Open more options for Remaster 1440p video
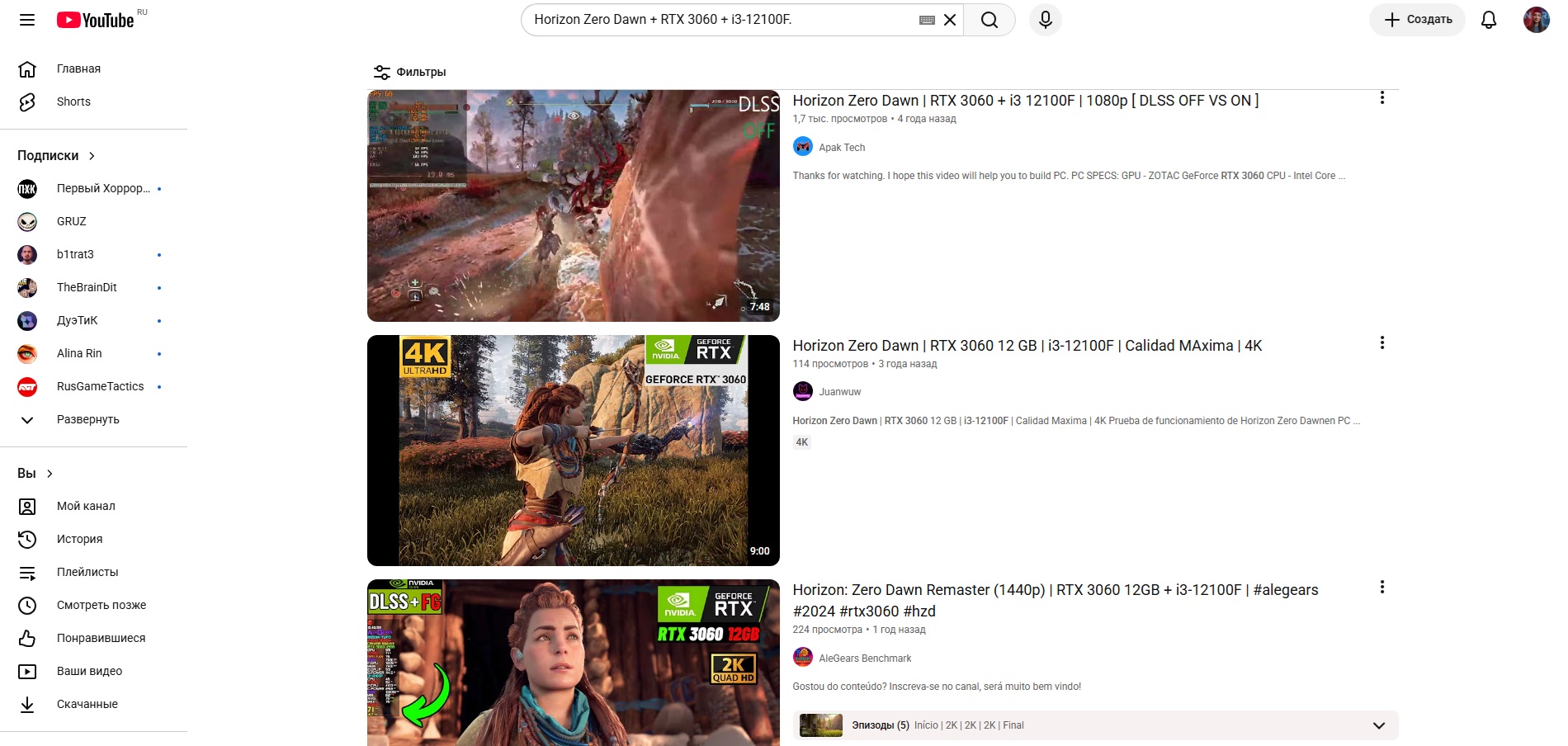1568x746 pixels. click(1381, 588)
